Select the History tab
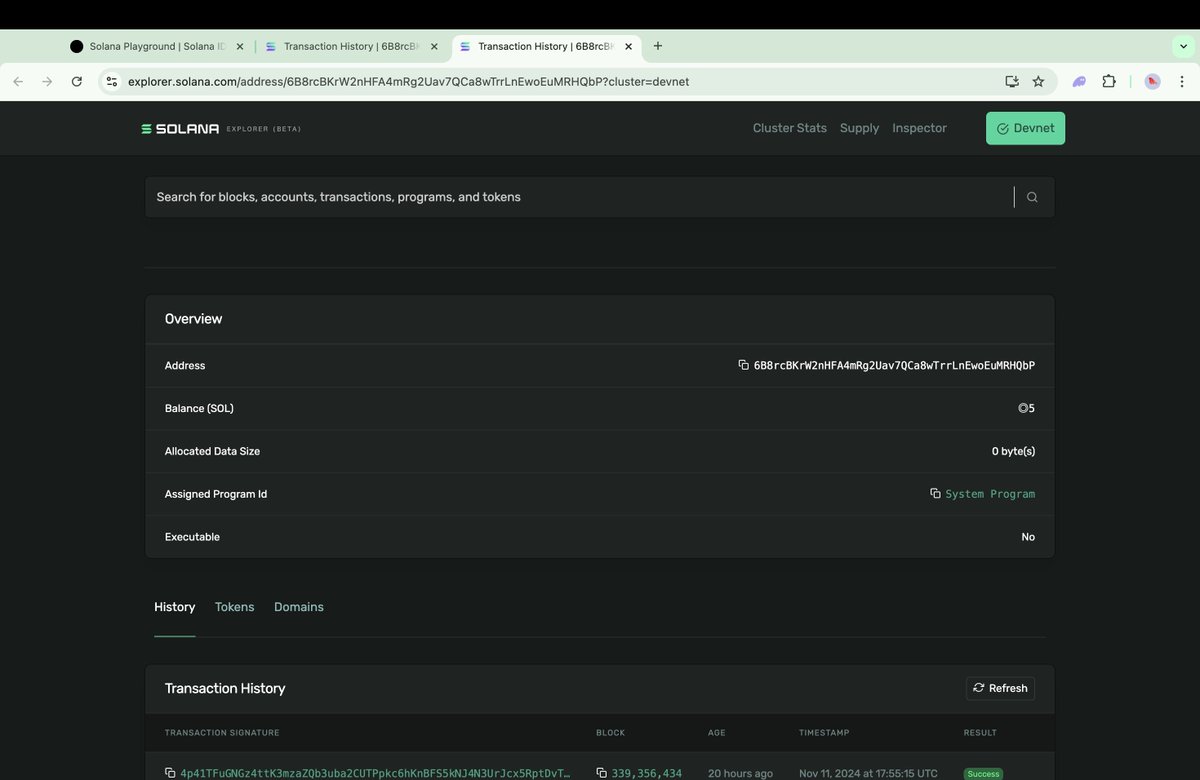 pos(175,607)
